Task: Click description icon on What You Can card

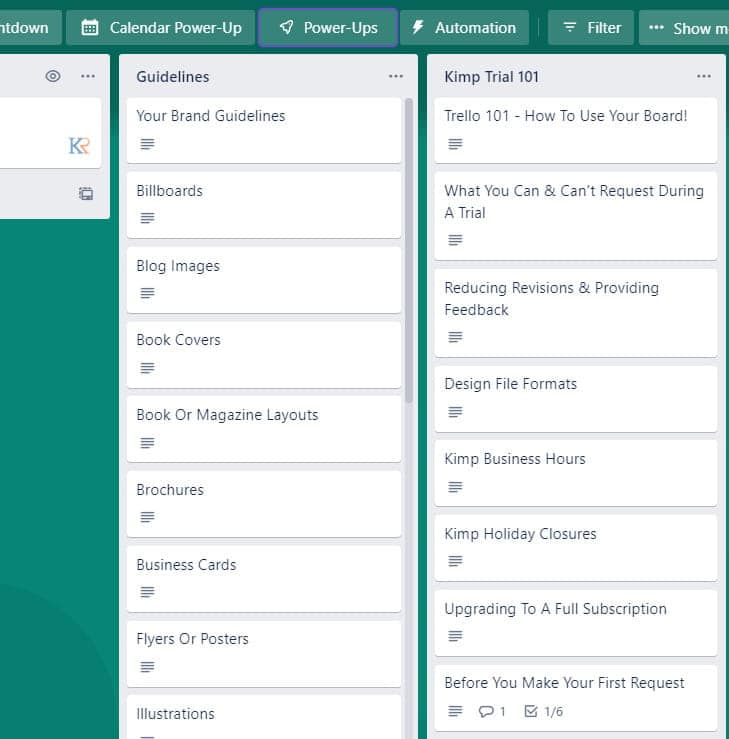Action: (x=455, y=240)
